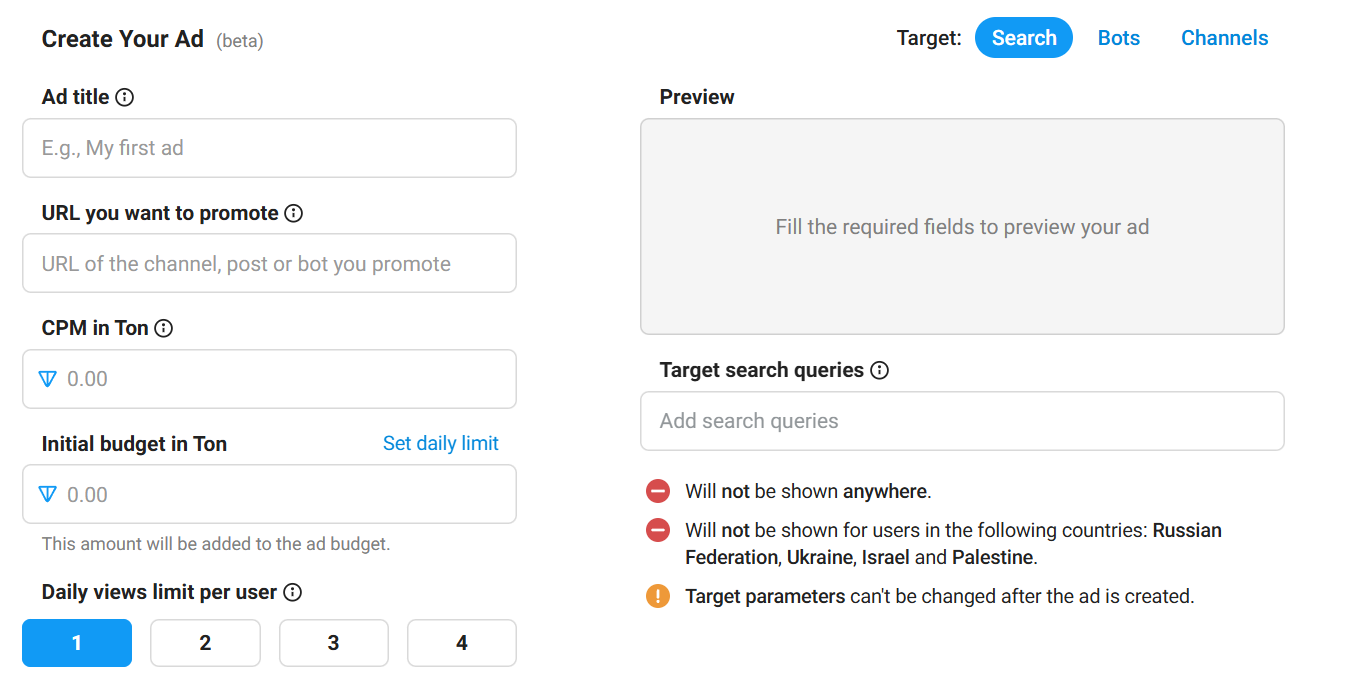Click info icon beside URL you want to promote

[293, 213]
